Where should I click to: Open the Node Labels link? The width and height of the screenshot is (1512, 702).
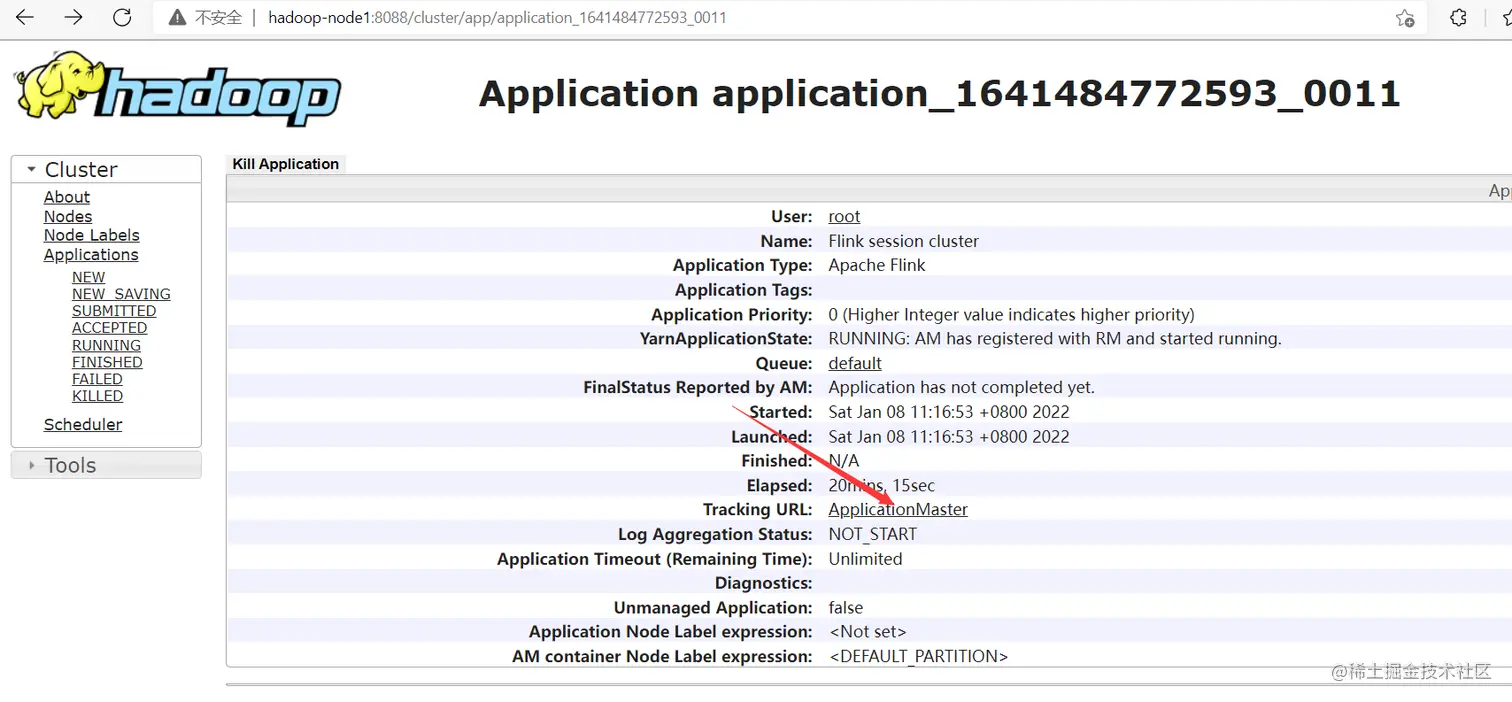[92, 235]
